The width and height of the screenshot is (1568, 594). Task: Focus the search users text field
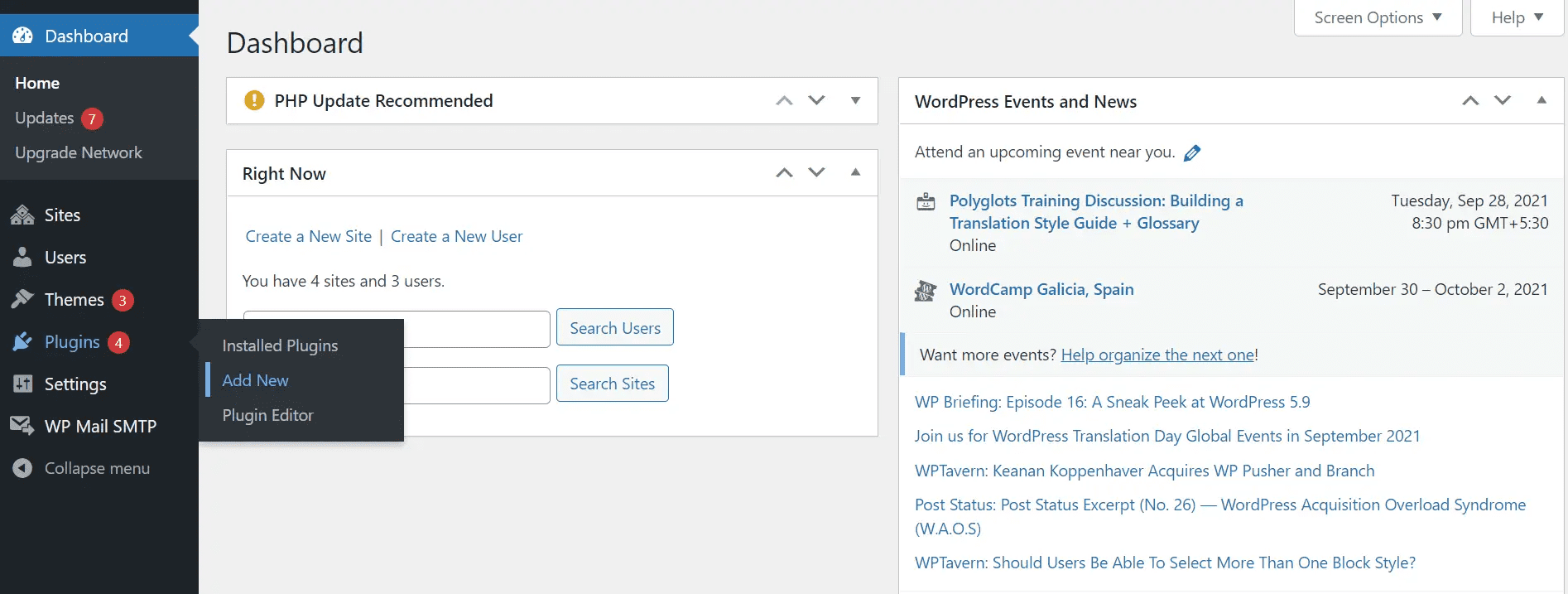click(x=477, y=329)
